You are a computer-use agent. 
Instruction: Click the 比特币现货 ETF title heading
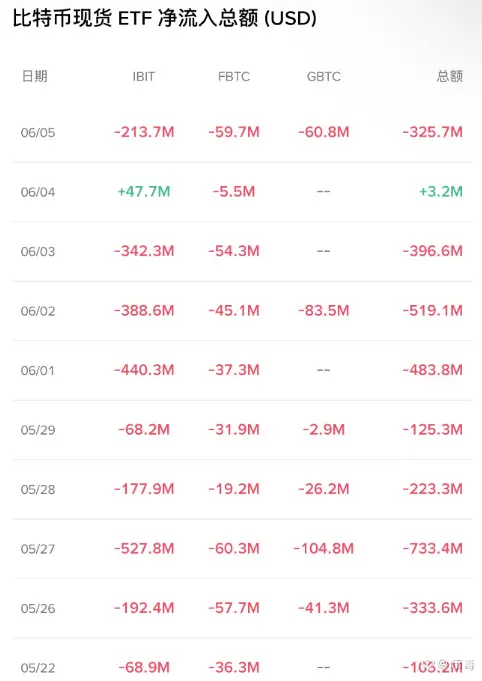point(165,19)
